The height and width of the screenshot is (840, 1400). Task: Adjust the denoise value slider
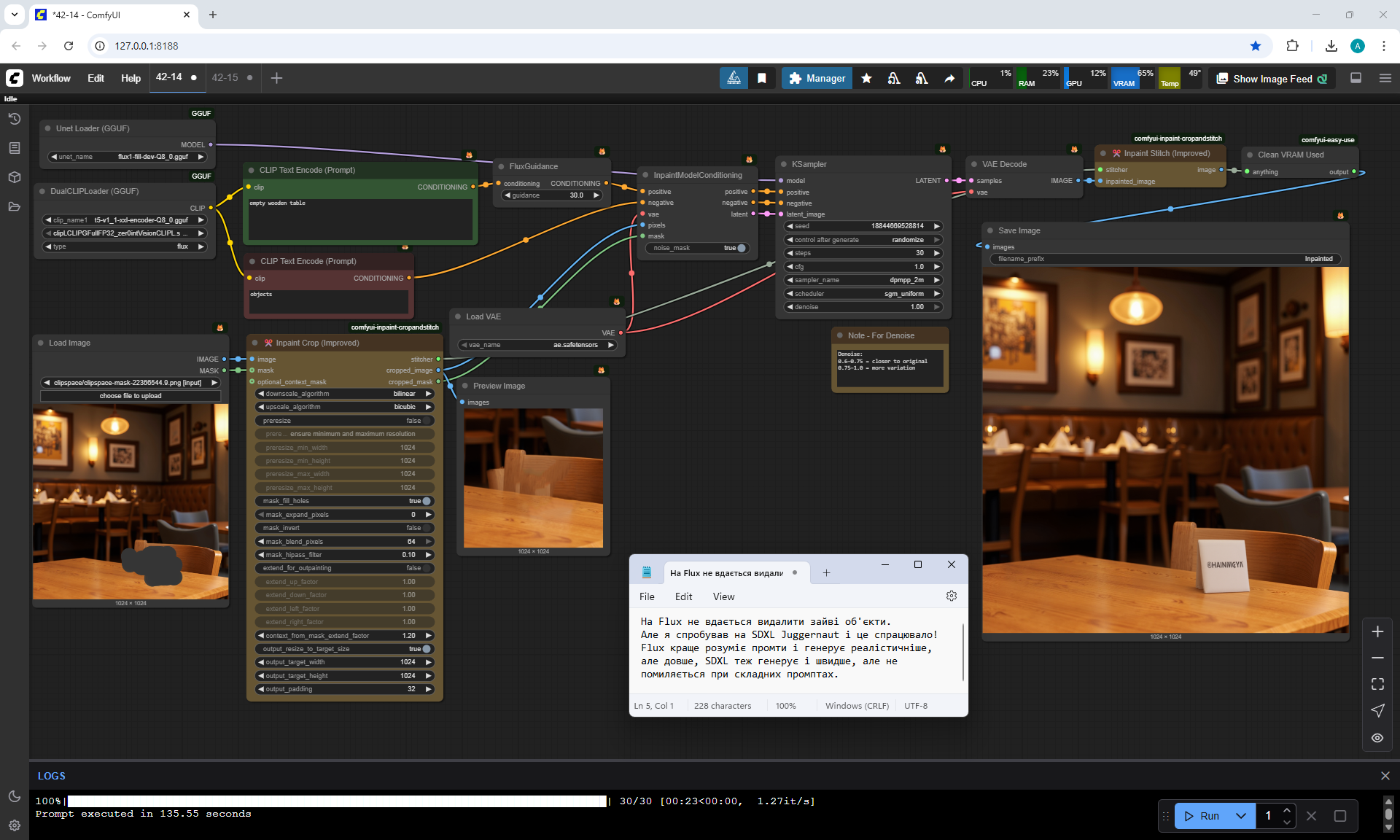[x=863, y=307]
